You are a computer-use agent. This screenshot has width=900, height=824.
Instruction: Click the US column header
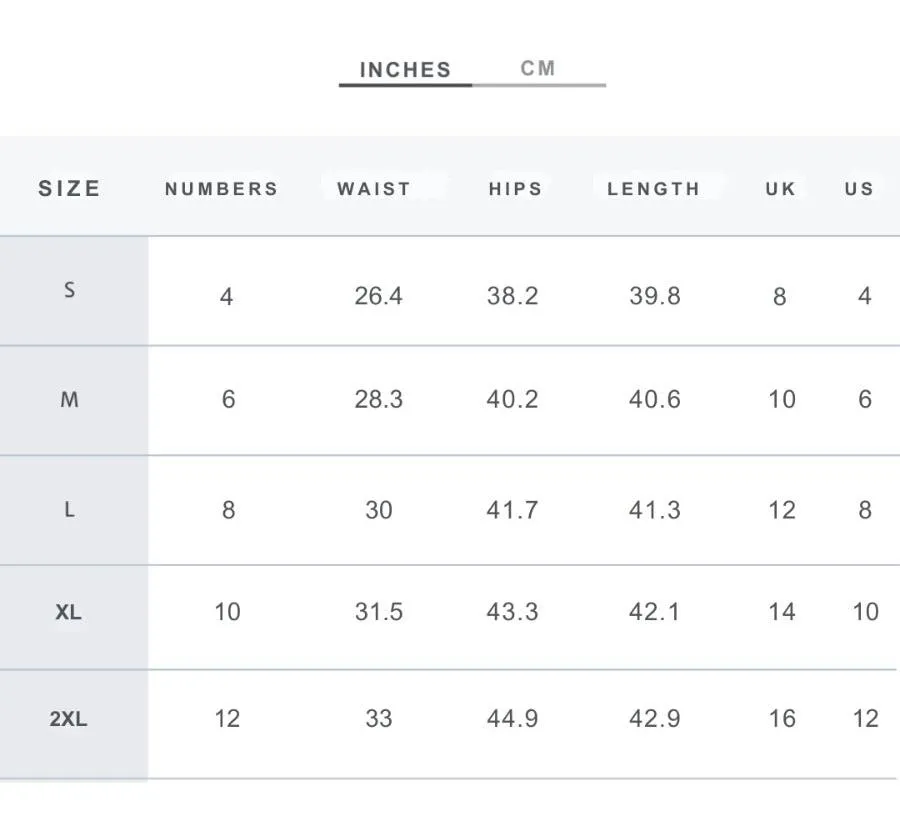859,189
